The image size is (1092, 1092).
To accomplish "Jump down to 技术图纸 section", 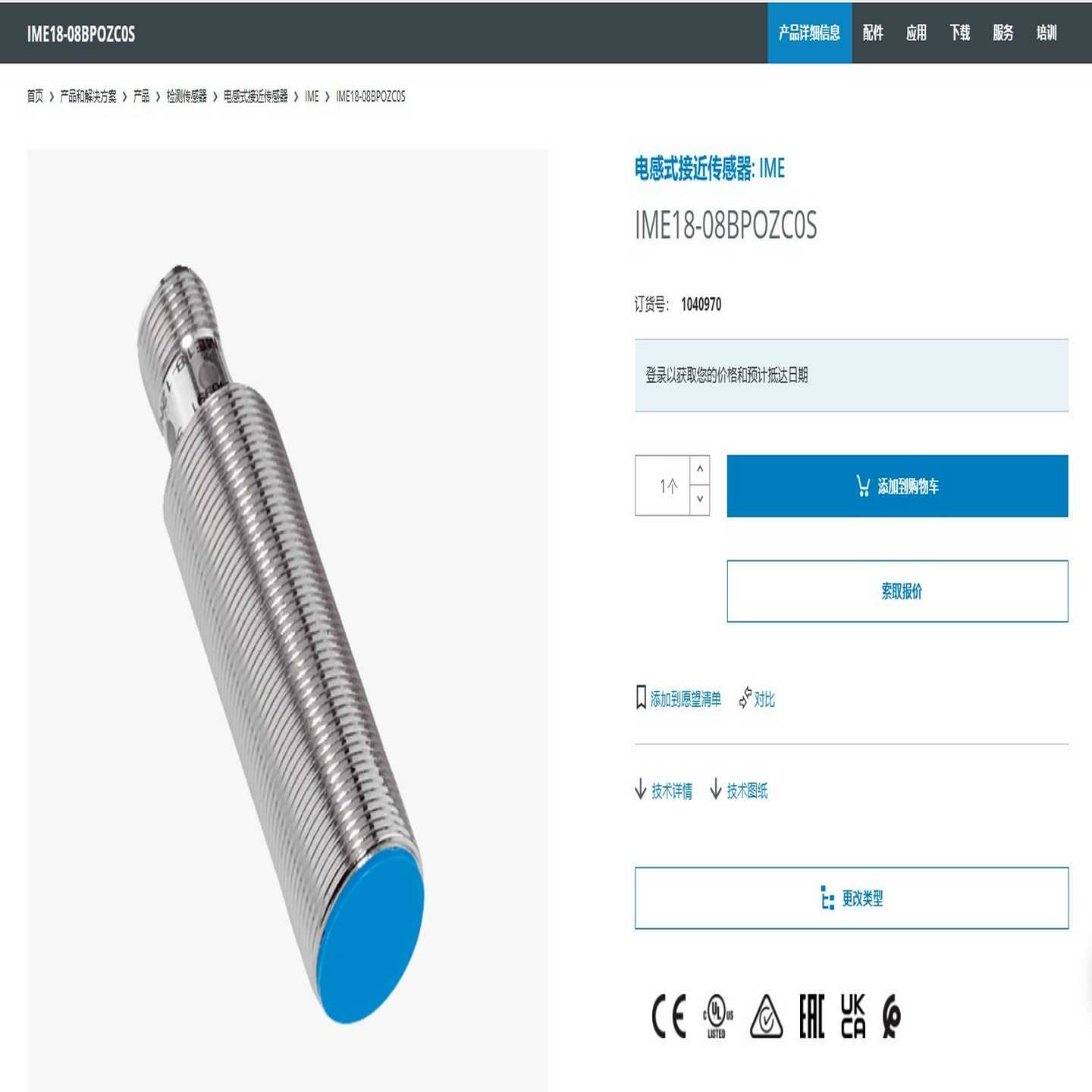I will pyautogui.click(x=739, y=790).
